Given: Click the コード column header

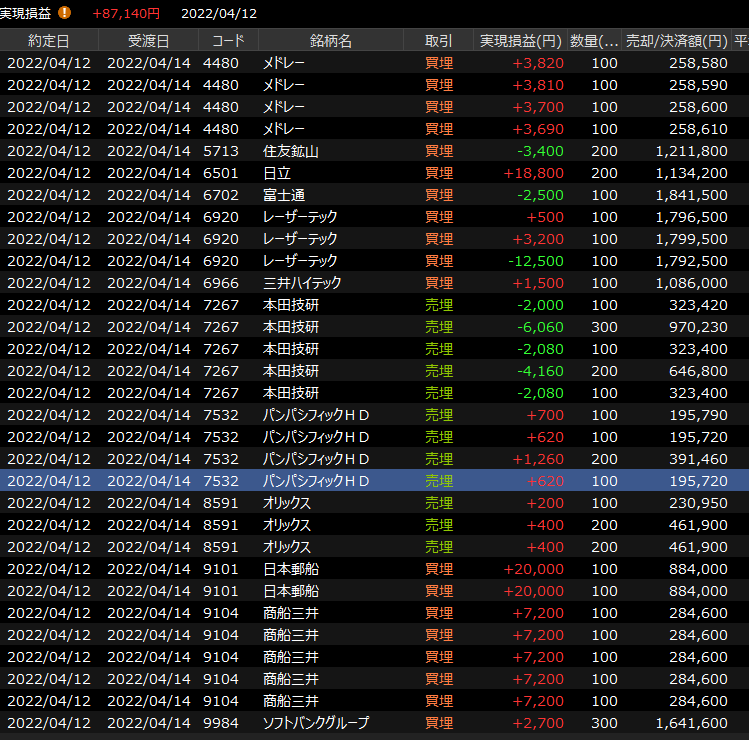Looking at the screenshot, I should [x=228, y=41].
